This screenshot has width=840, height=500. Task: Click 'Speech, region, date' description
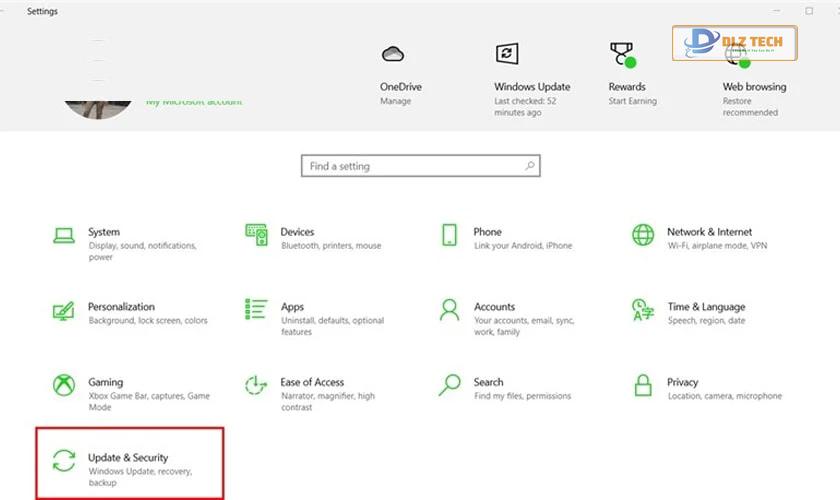click(706, 320)
